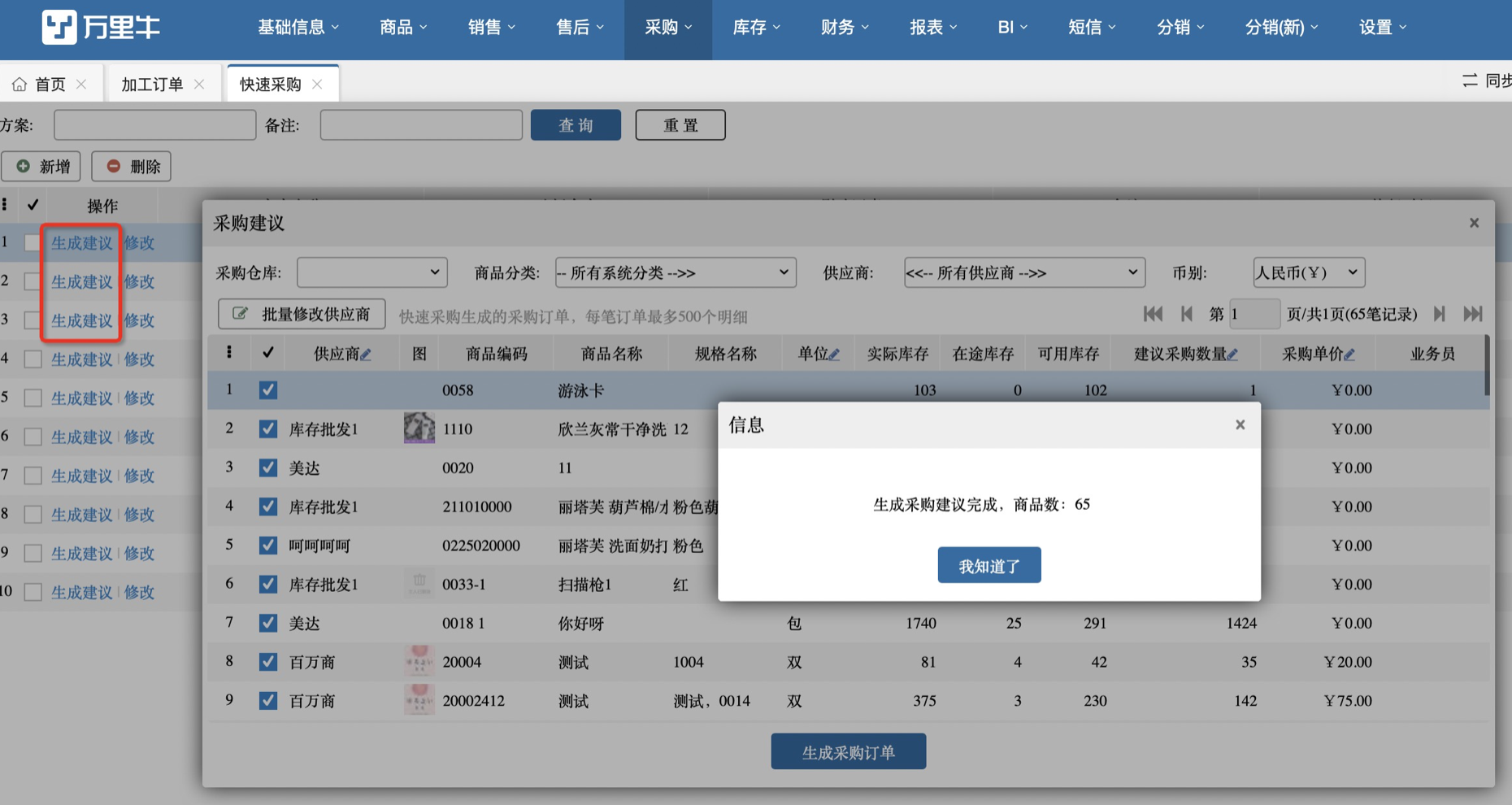Open product image for item 20004
This screenshot has width=1512, height=805.
(x=419, y=661)
